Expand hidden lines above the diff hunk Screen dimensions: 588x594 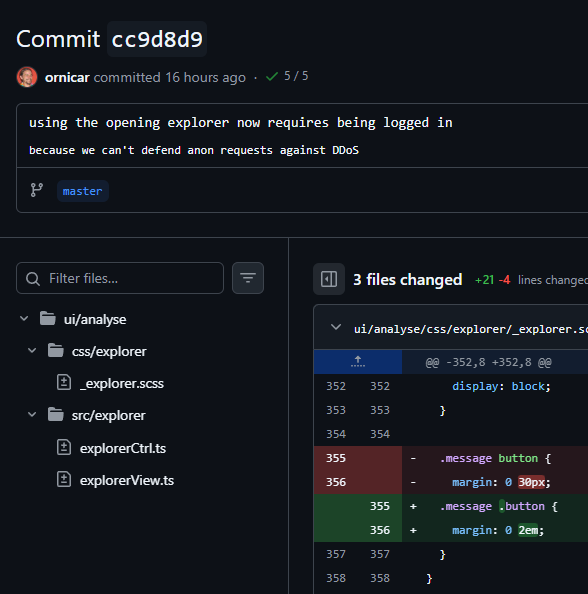point(358,362)
